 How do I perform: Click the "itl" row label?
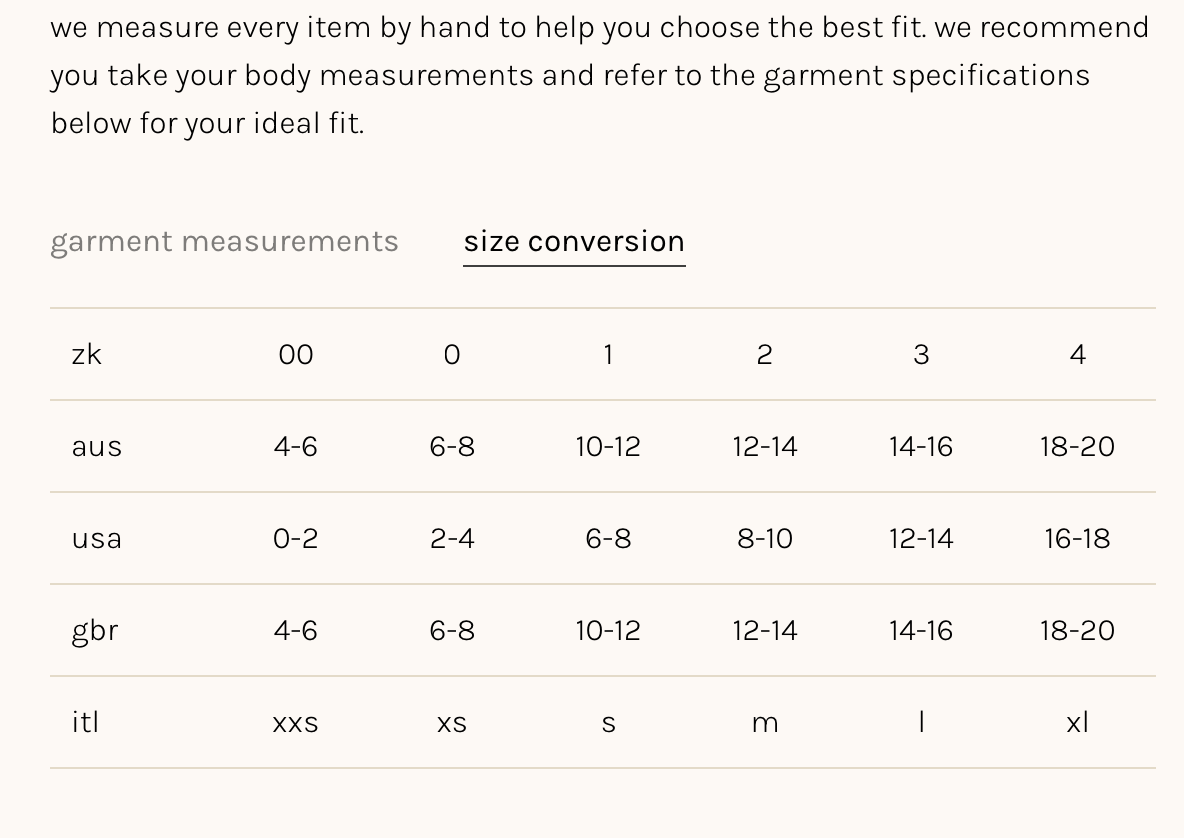85,722
